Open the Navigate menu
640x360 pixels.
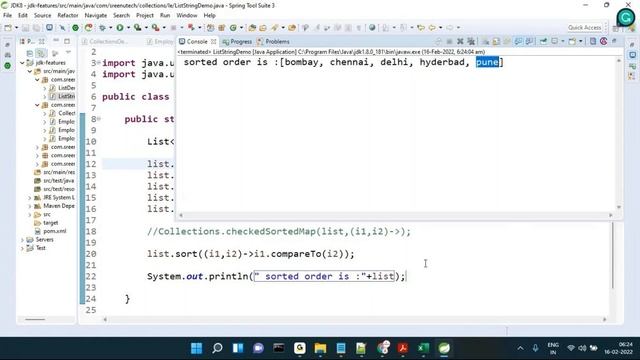coord(96,15)
